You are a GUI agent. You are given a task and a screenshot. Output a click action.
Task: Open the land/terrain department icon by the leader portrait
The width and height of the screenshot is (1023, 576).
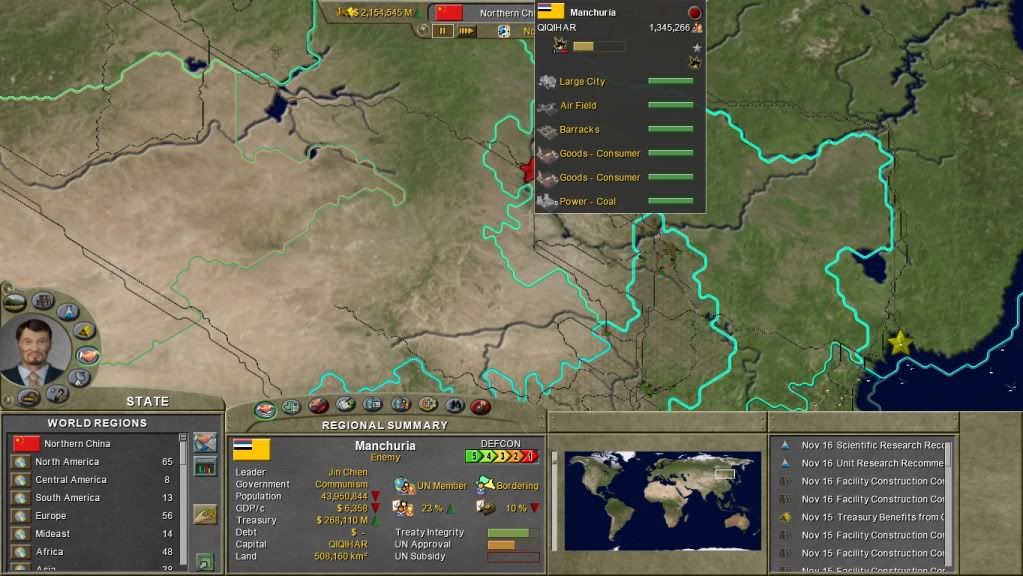(14, 302)
